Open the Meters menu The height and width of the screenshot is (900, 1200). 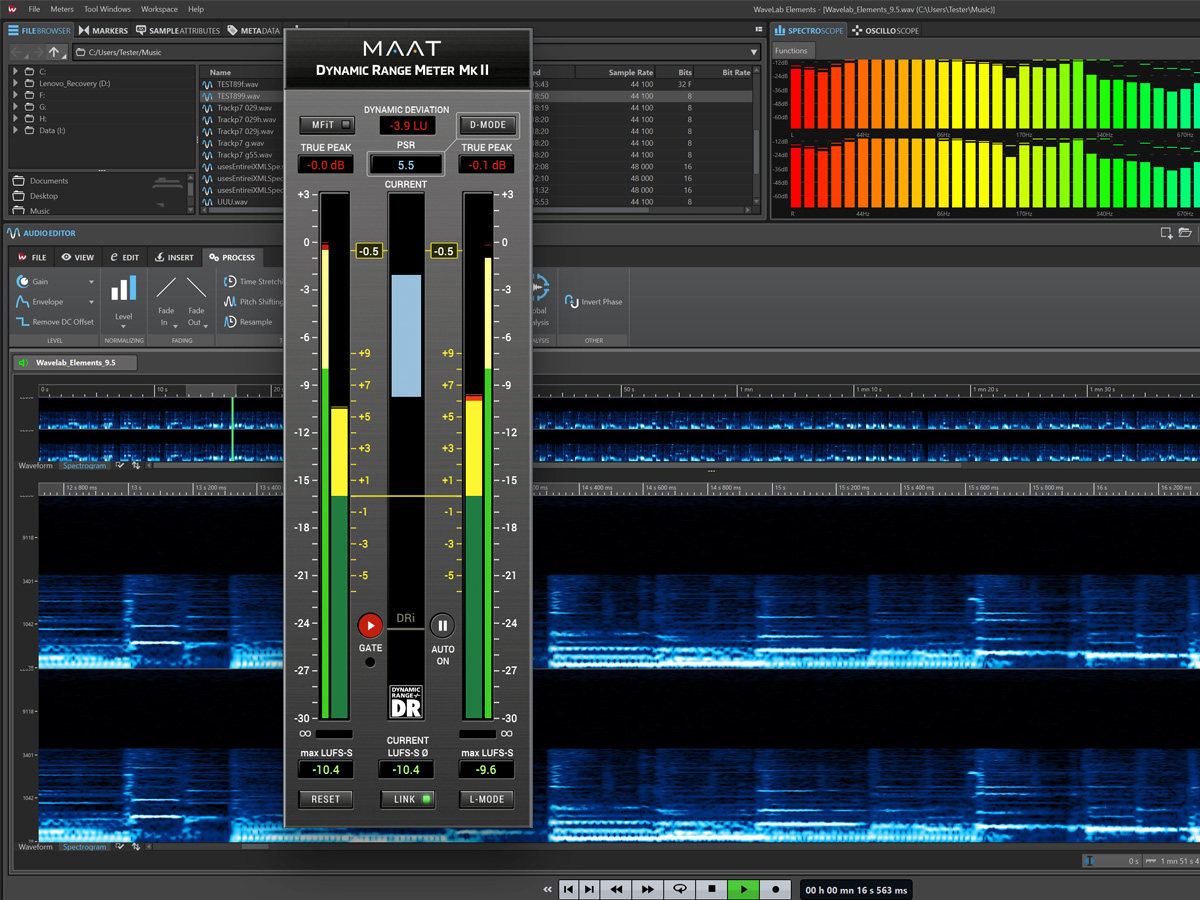(61, 9)
